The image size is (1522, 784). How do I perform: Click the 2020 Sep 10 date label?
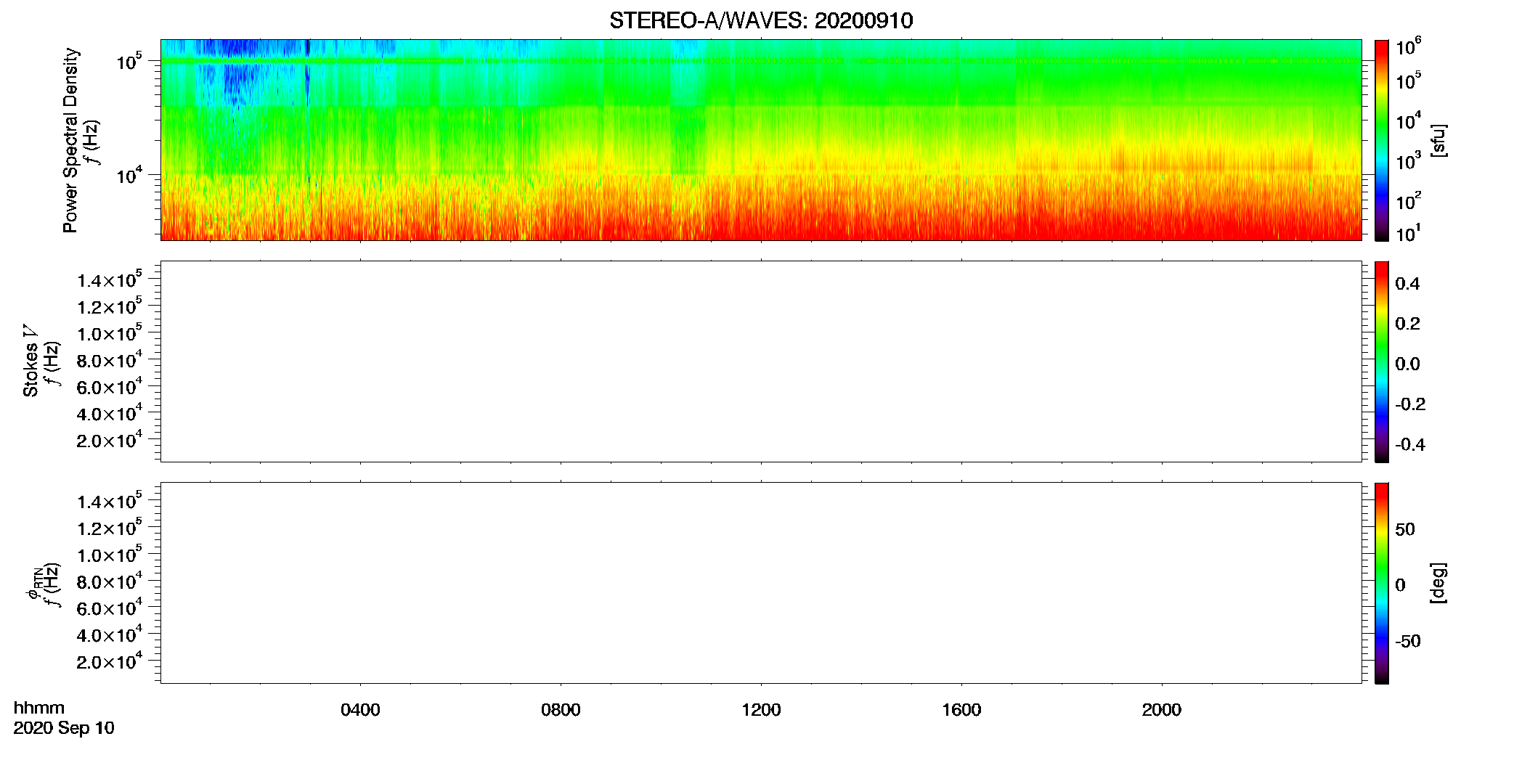click(x=64, y=728)
